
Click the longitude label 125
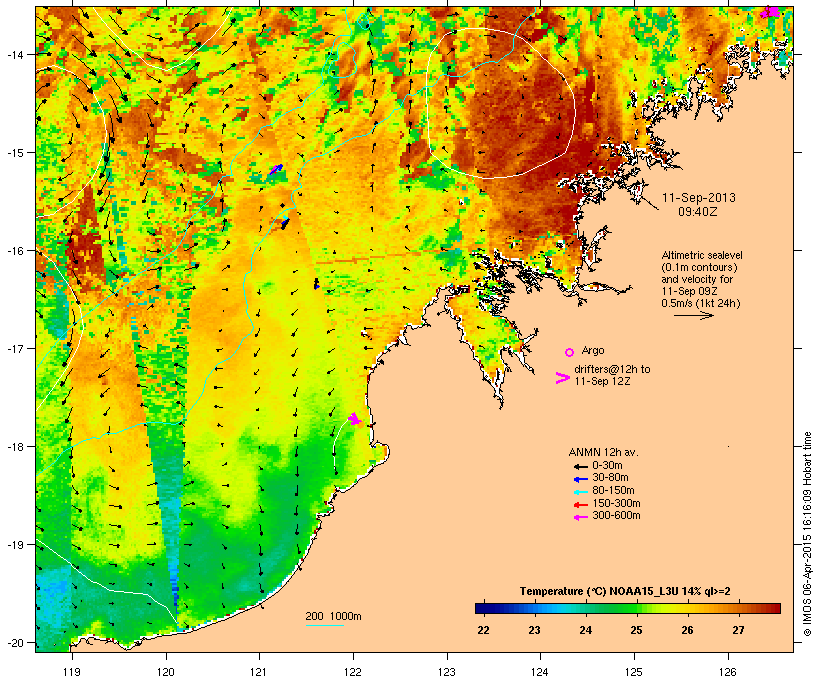coord(634,672)
